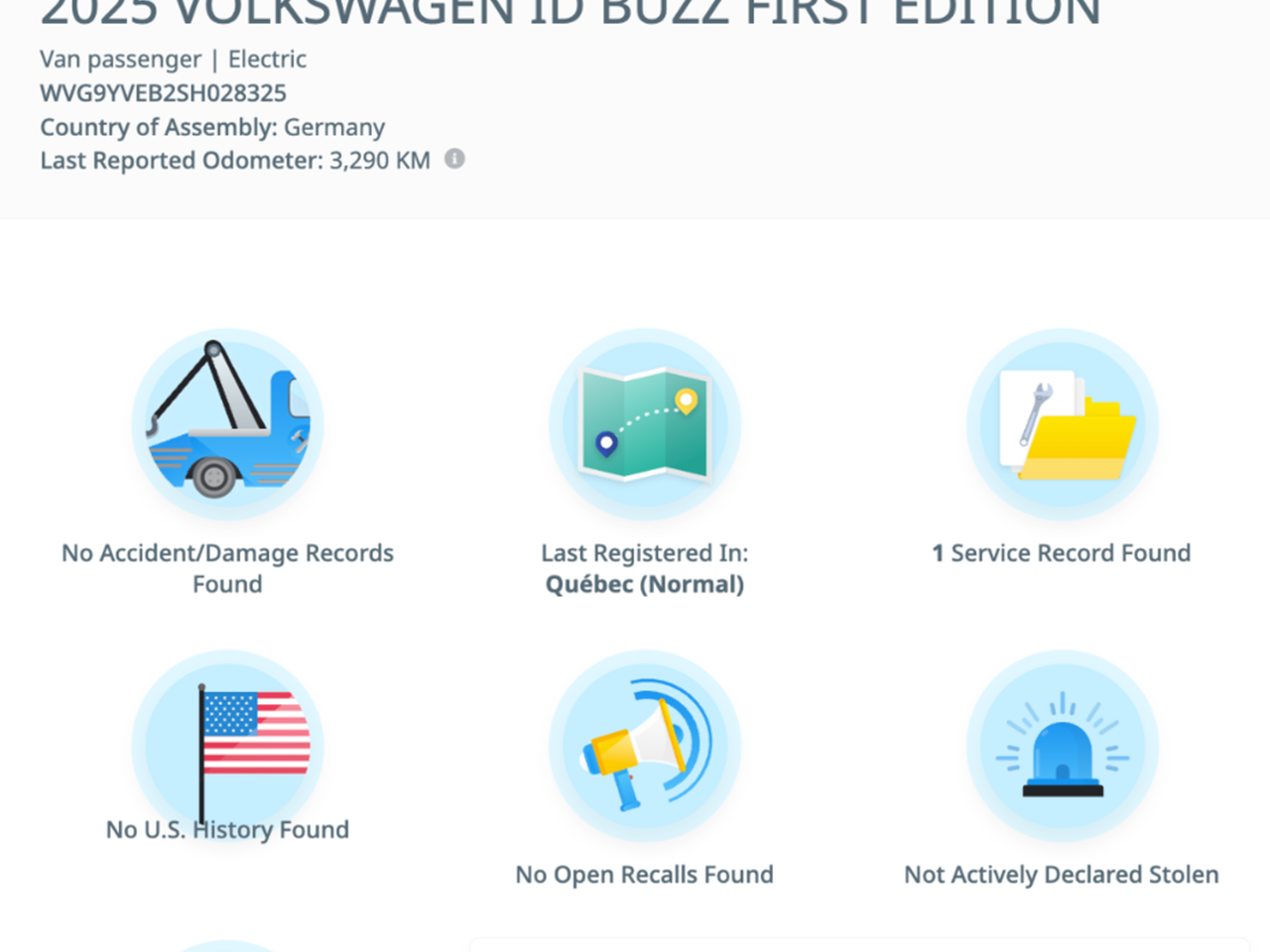Click the Country of Assembly: Germany line
This screenshot has height=952, width=1270.
(x=212, y=127)
